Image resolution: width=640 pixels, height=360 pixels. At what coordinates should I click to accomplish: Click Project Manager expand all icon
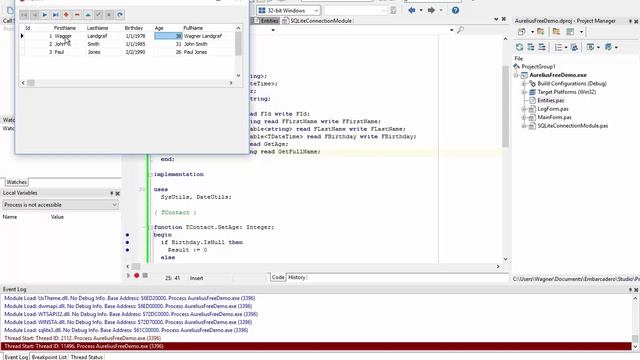point(531,47)
